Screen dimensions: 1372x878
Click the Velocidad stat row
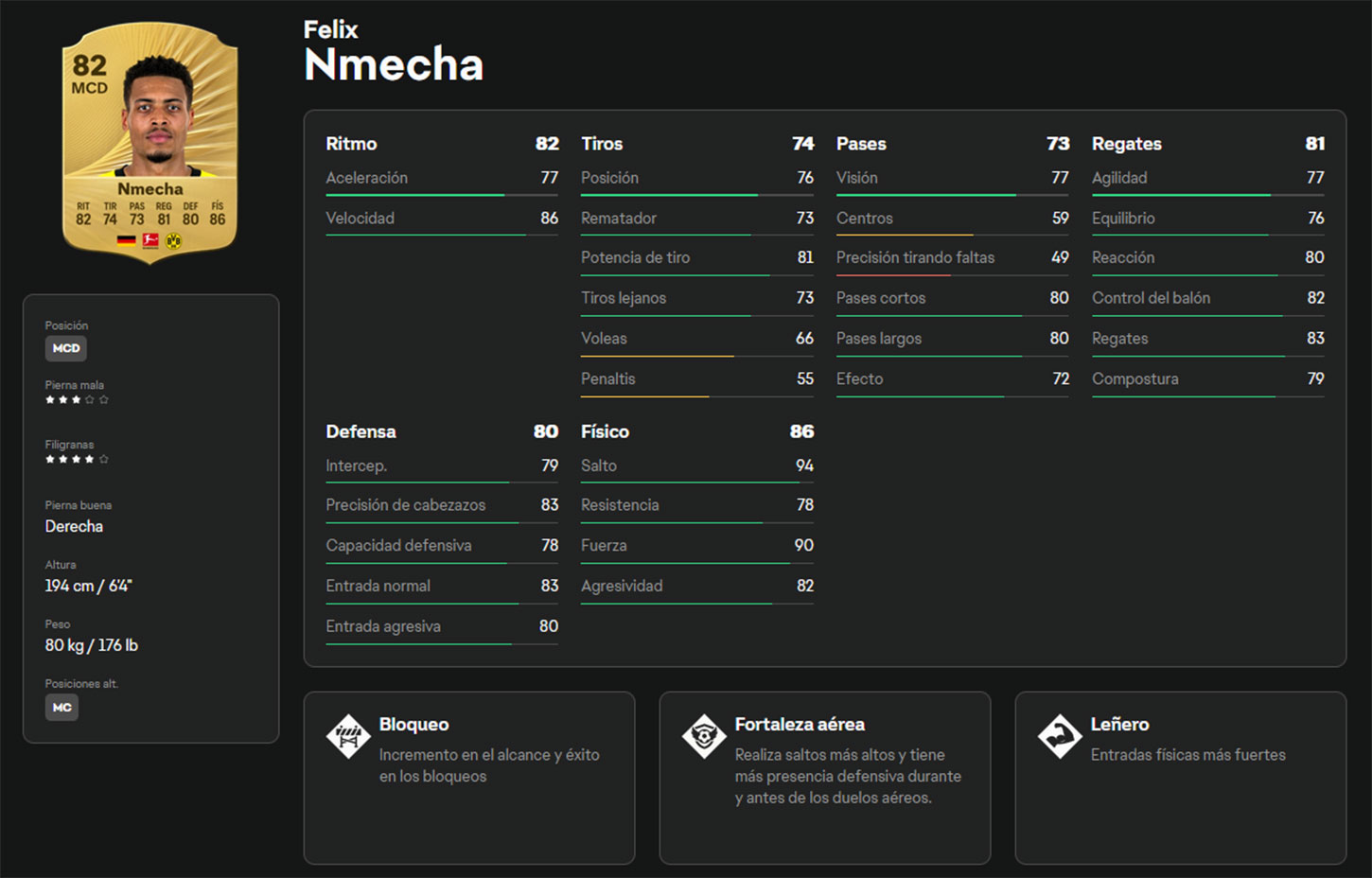click(441, 219)
